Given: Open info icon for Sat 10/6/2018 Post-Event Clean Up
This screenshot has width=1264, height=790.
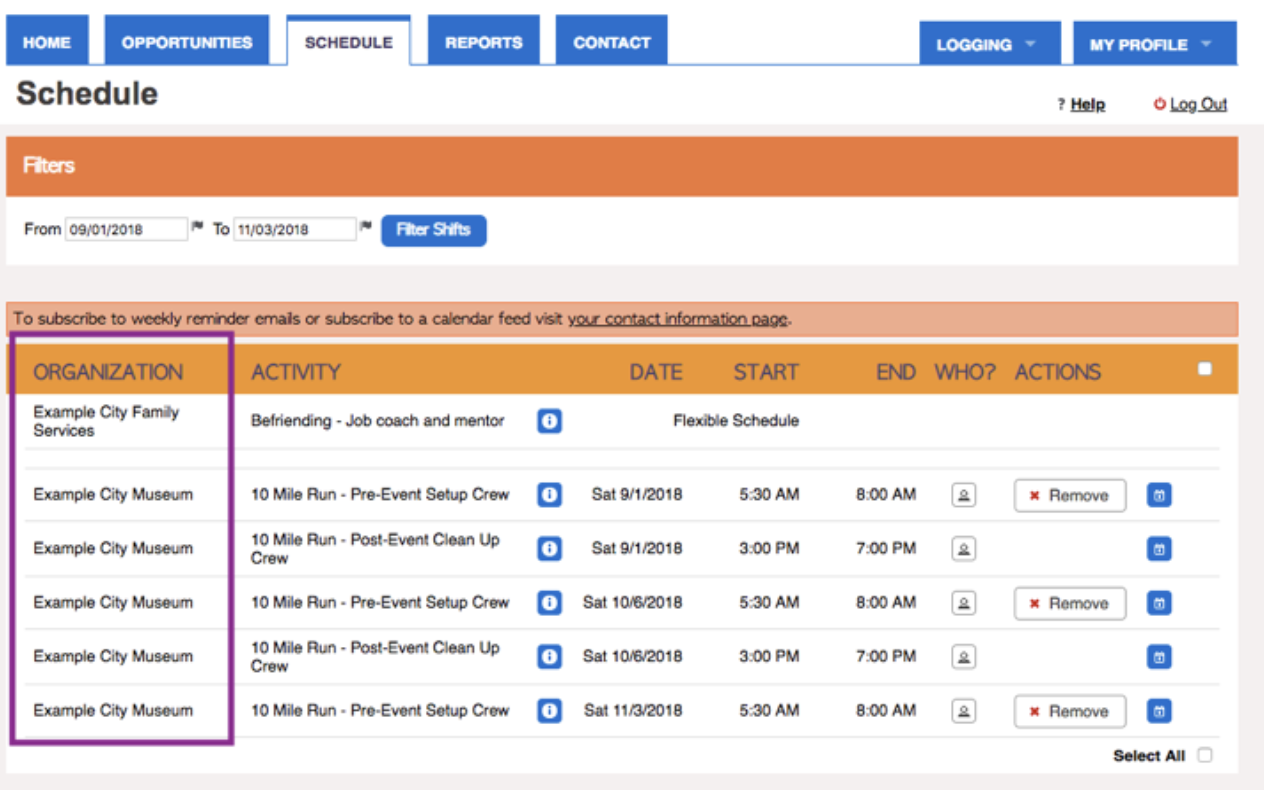Looking at the screenshot, I should (x=549, y=657).
